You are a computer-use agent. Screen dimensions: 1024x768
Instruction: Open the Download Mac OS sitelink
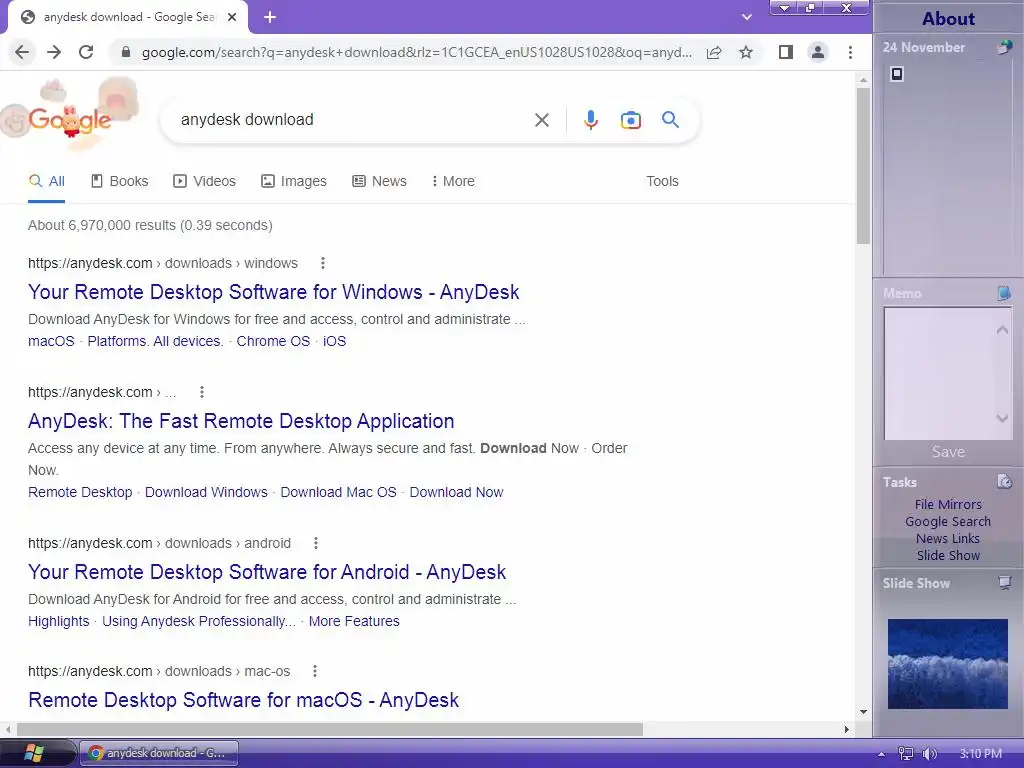[x=338, y=492]
